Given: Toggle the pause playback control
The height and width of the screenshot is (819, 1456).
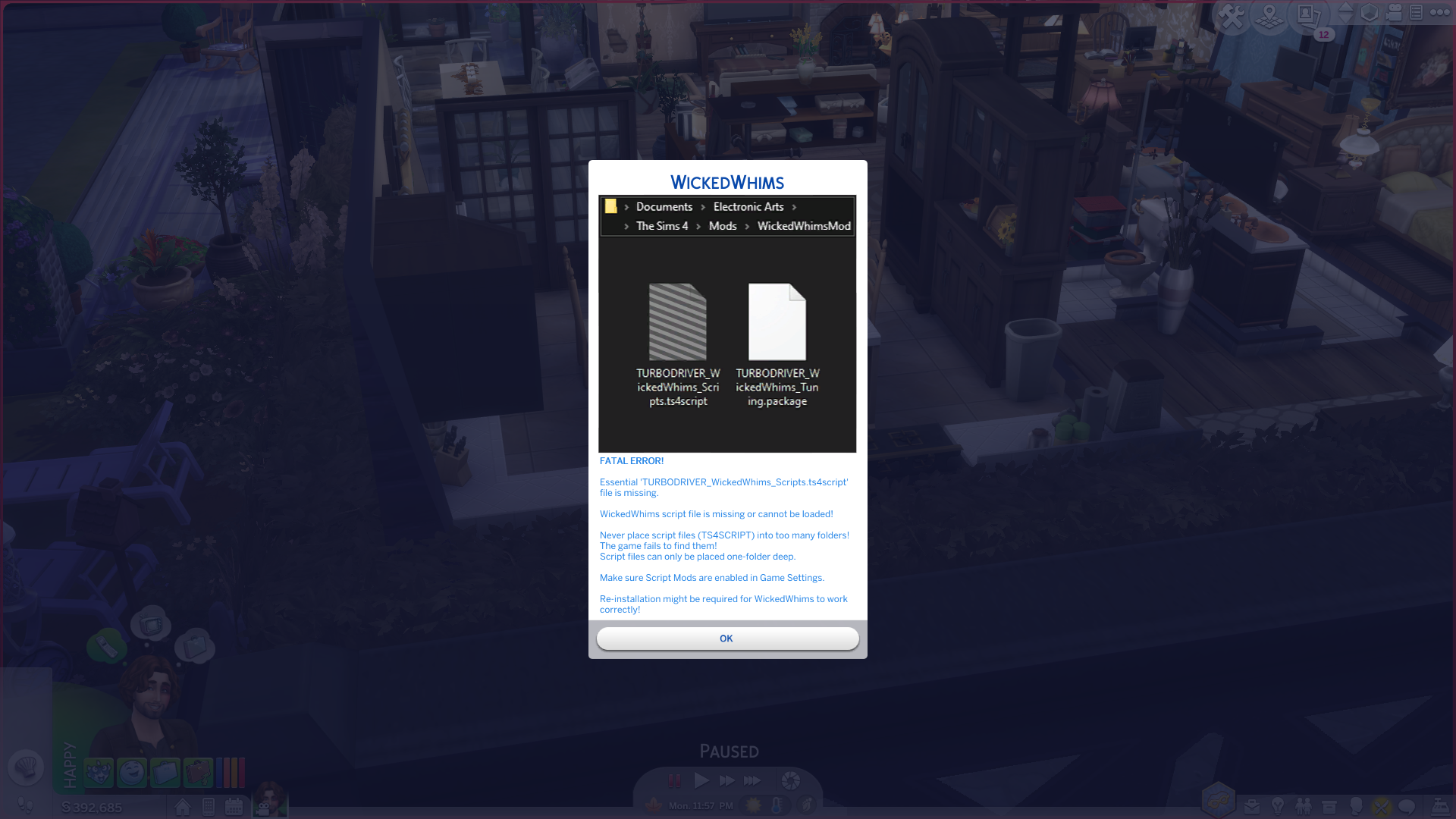Looking at the screenshot, I should pyautogui.click(x=674, y=780).
